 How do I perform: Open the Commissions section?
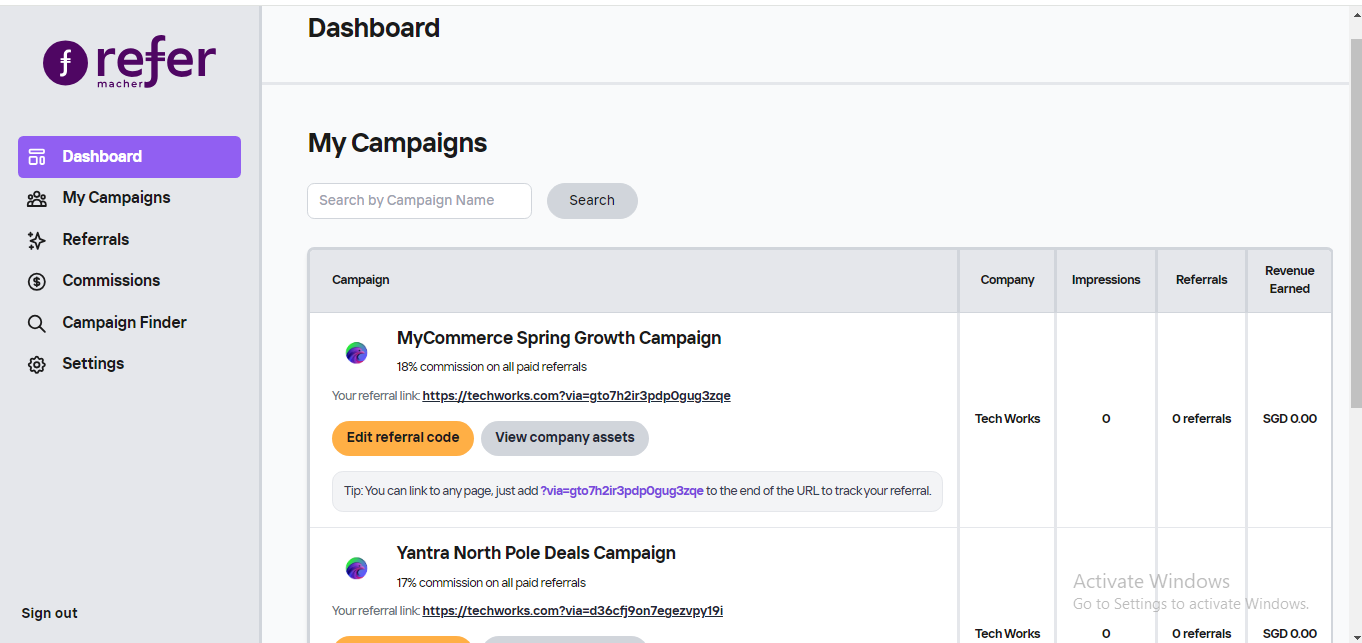pos(111,281)
